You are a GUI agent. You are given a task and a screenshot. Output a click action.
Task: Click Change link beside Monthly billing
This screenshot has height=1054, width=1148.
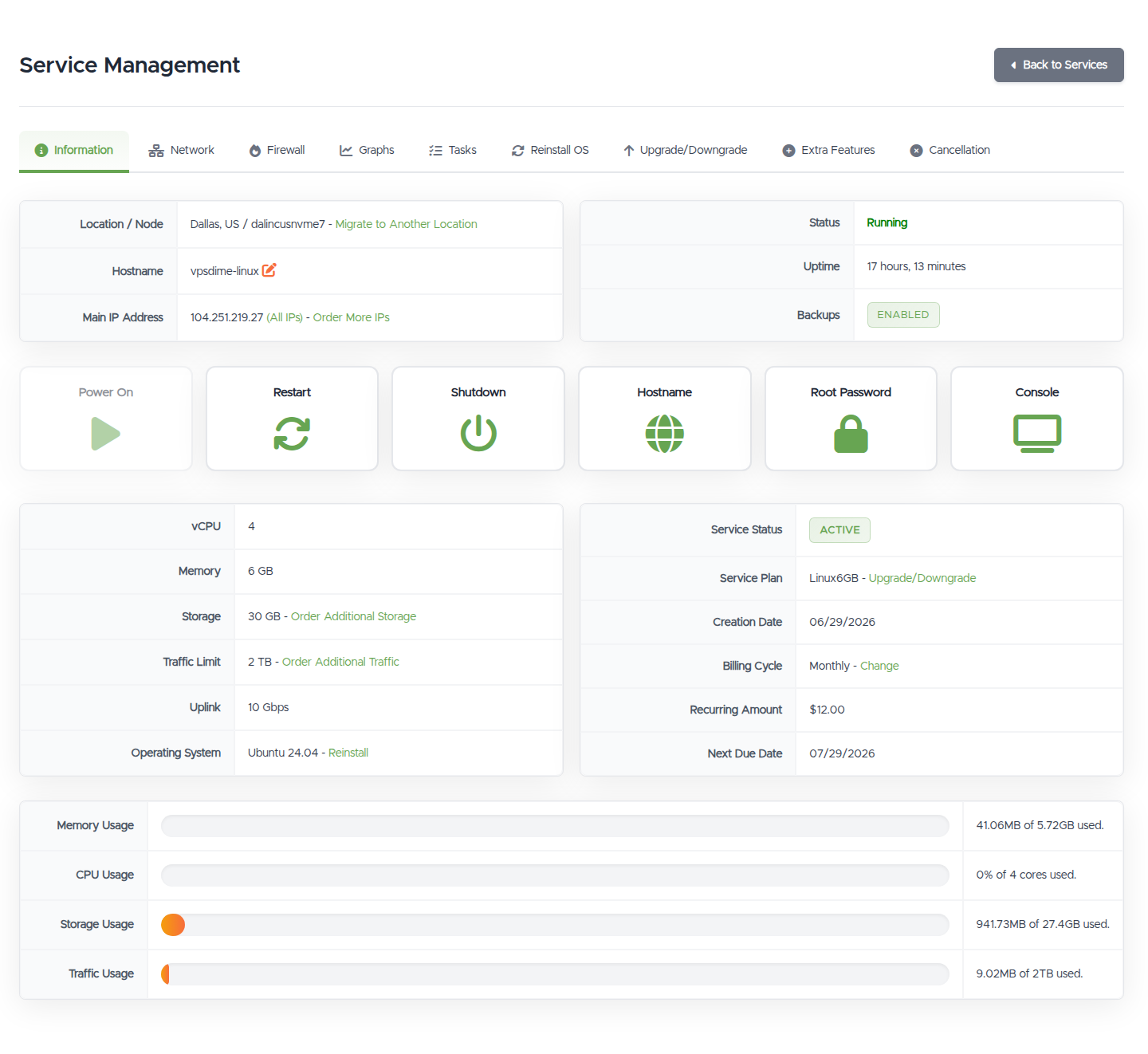[879, 666]
